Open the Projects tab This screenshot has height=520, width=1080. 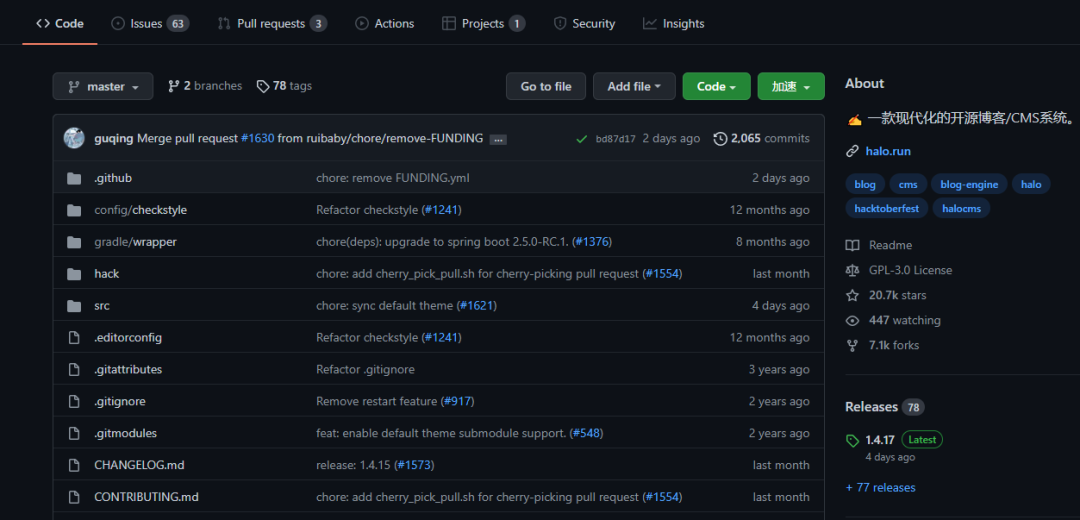(x=484, y=23)
